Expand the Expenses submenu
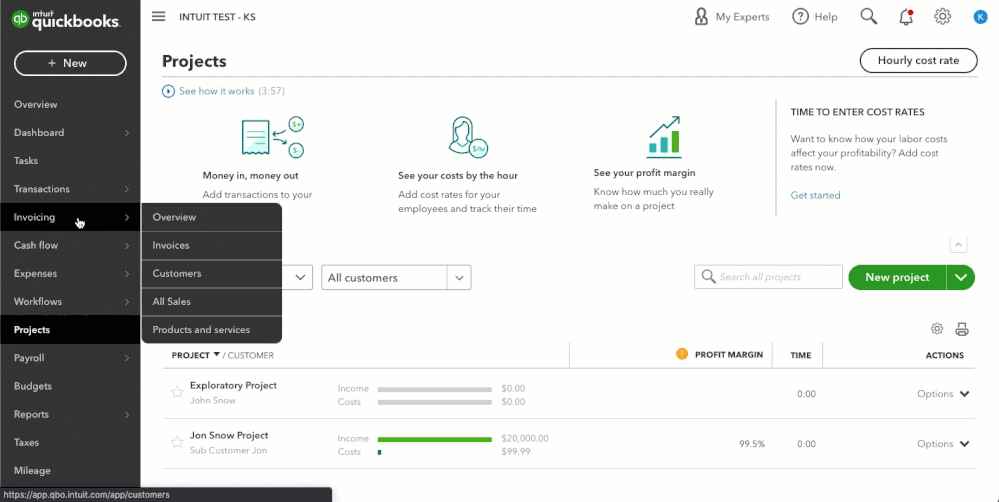Viewport: 999px width, 502px height. (127, 273)
